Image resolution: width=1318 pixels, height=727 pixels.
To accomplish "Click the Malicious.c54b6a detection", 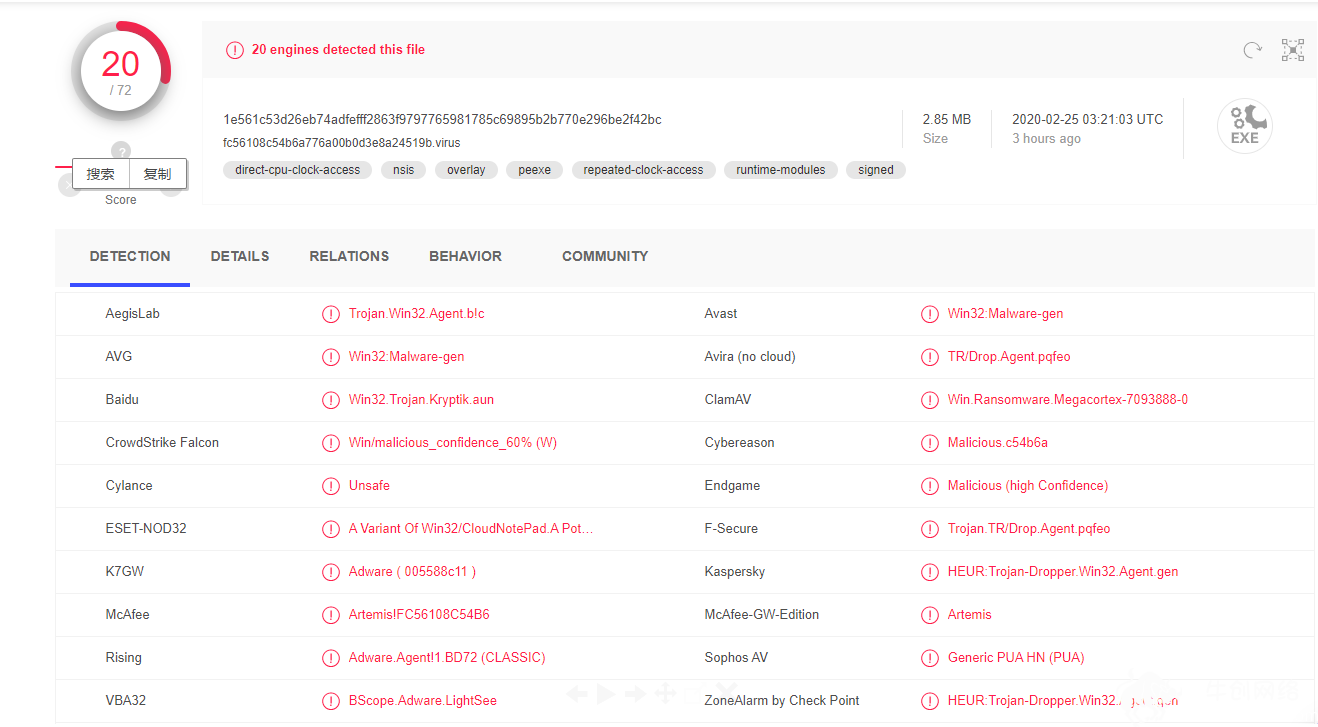I will click(998, 443).
